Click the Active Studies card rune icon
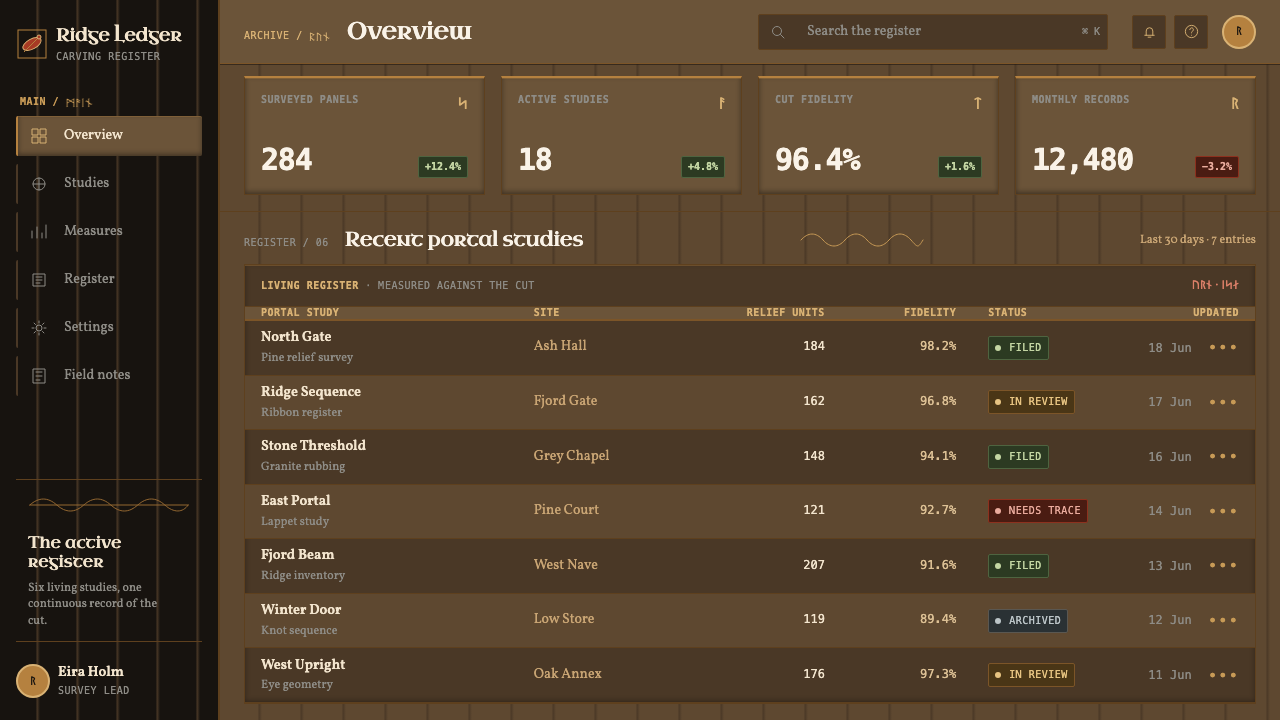1280x720 pixels. coord(721,103)
